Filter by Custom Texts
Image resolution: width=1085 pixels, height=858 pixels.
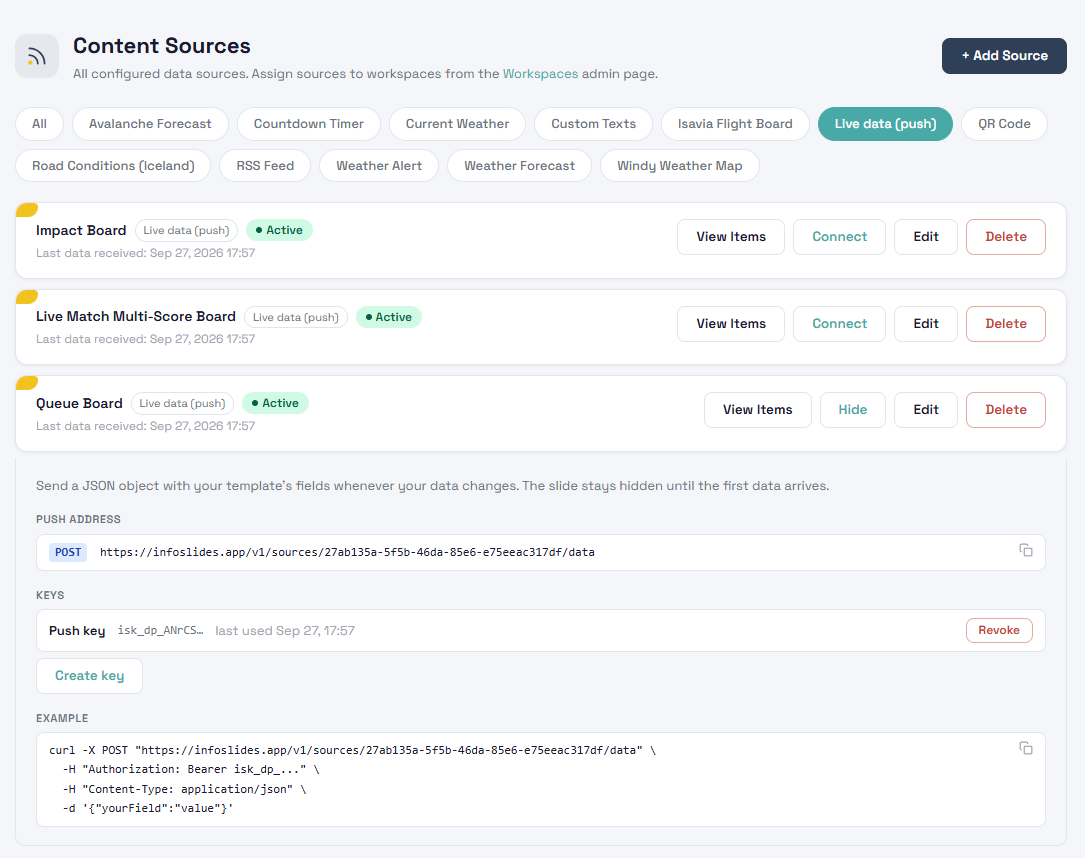coord(593,124)
